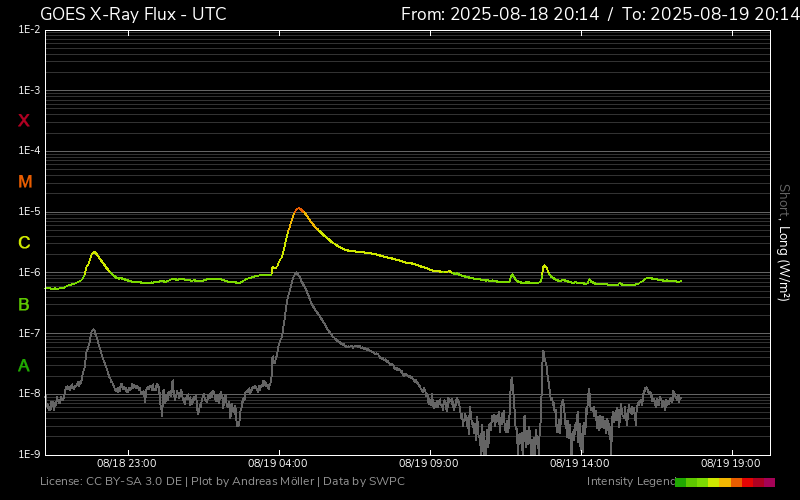The image size is (800, 500).
Task: Select the 1E-3 y-axis label
Action: tap(29, 91)
